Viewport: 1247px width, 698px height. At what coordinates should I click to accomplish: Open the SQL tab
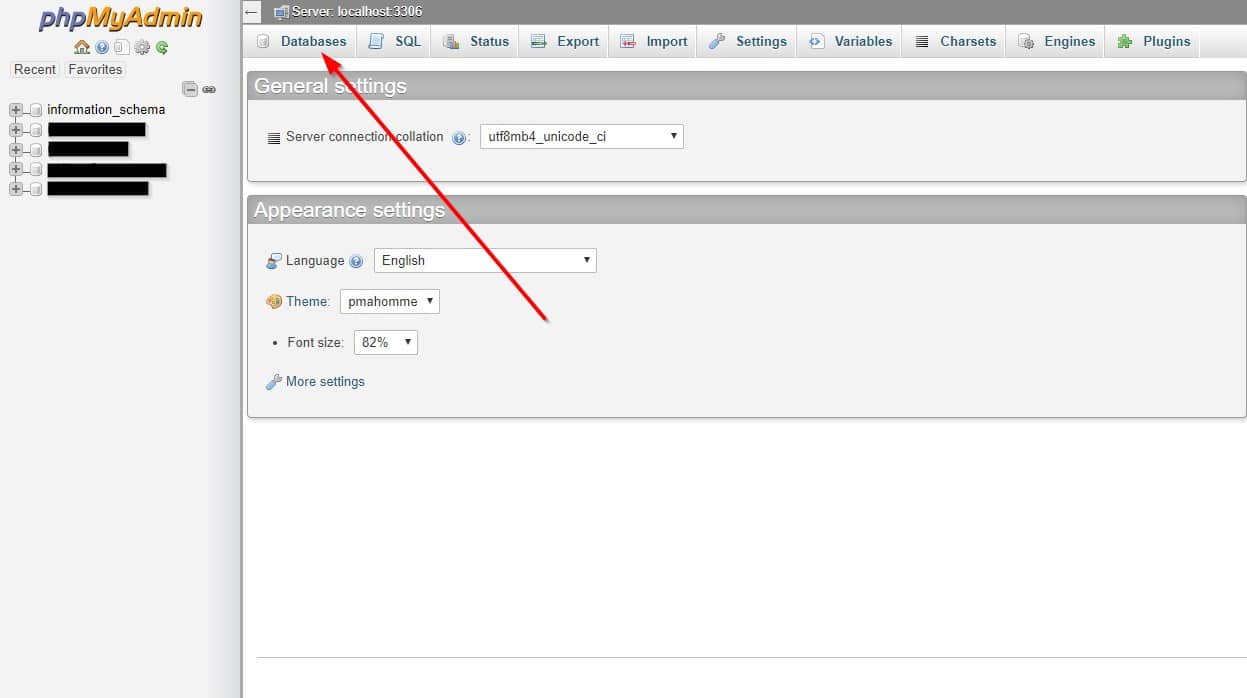tap(395, 42)
